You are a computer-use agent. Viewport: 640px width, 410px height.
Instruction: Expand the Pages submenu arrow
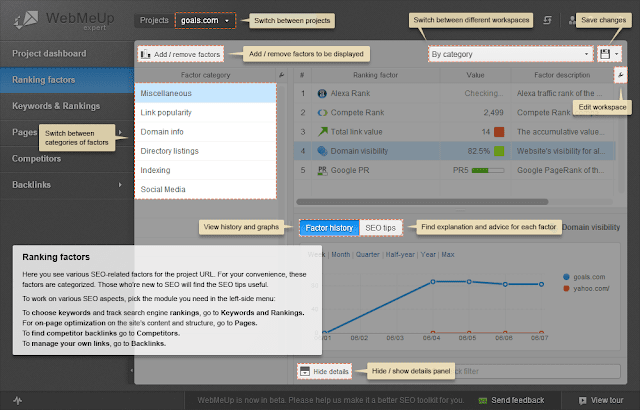point(120,132)
